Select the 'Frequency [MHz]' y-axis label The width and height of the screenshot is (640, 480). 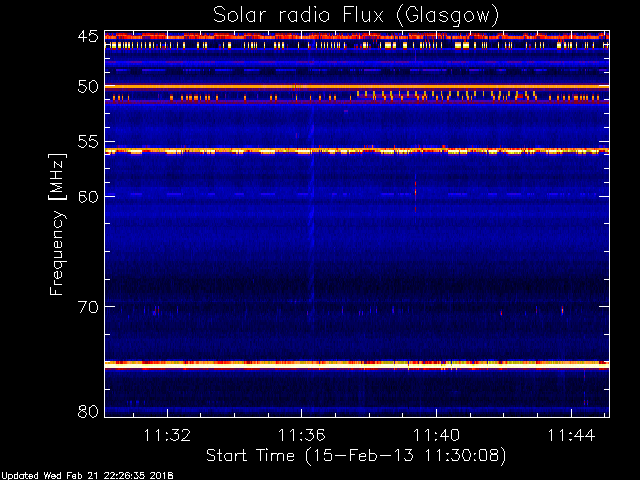[x=57, y=223]
